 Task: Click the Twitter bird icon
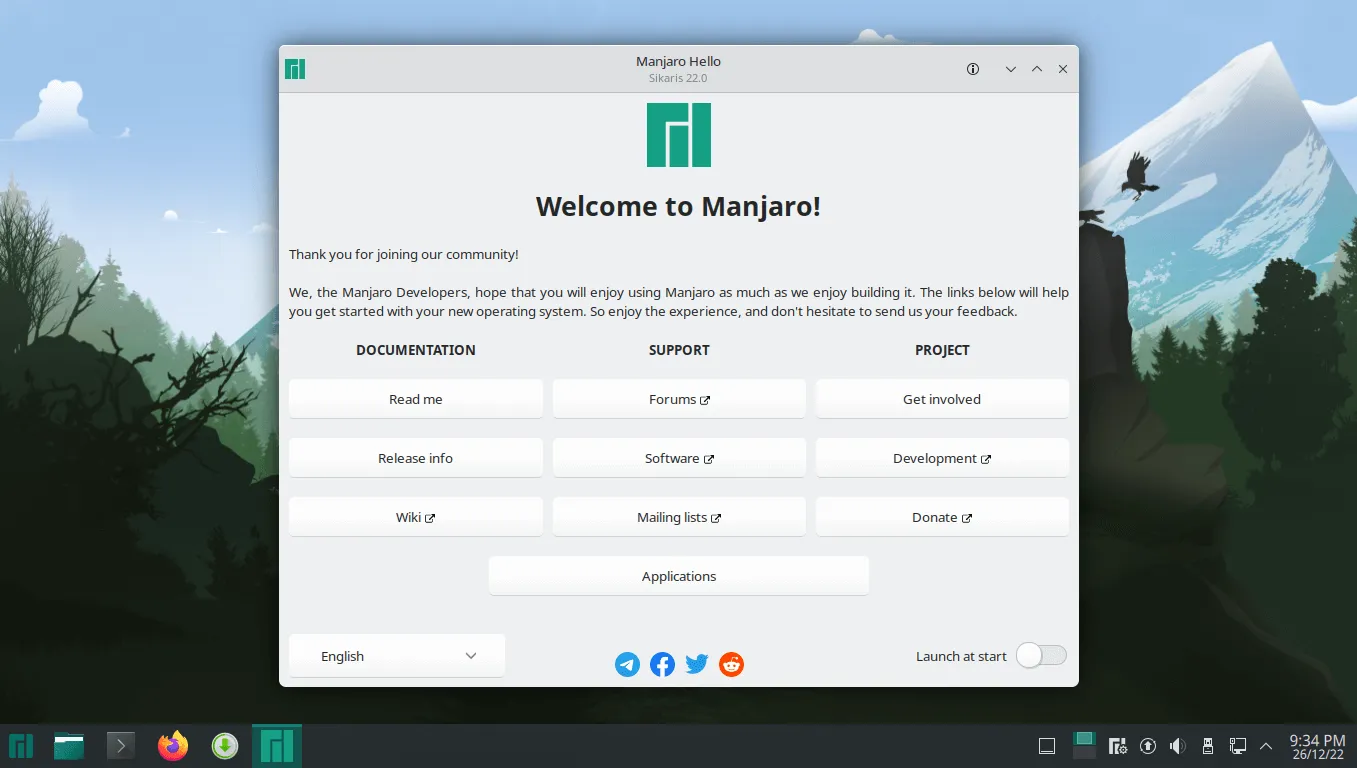697,664
